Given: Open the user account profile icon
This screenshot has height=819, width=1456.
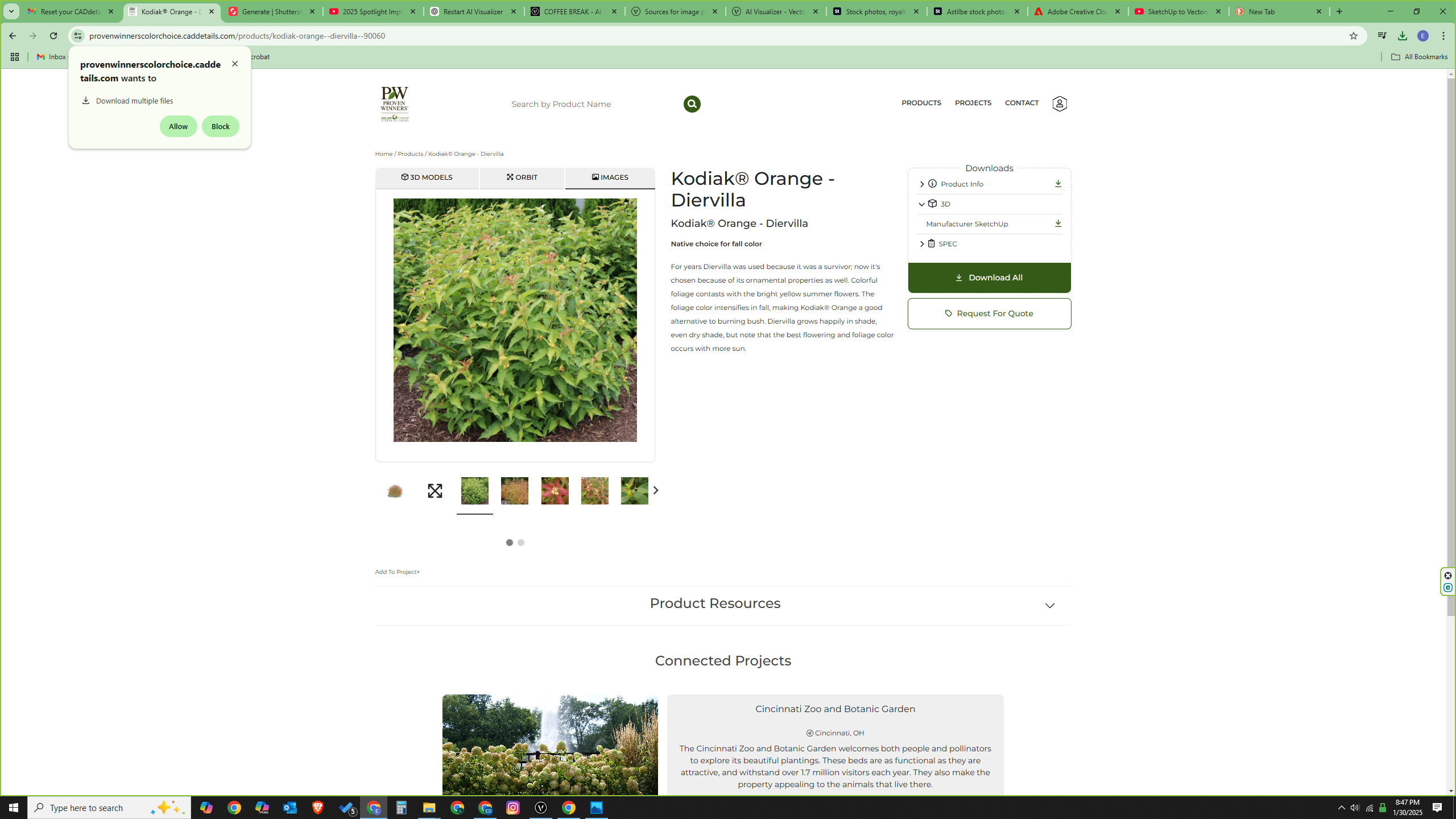Looking at the screenshot, I should point(1059,104).
